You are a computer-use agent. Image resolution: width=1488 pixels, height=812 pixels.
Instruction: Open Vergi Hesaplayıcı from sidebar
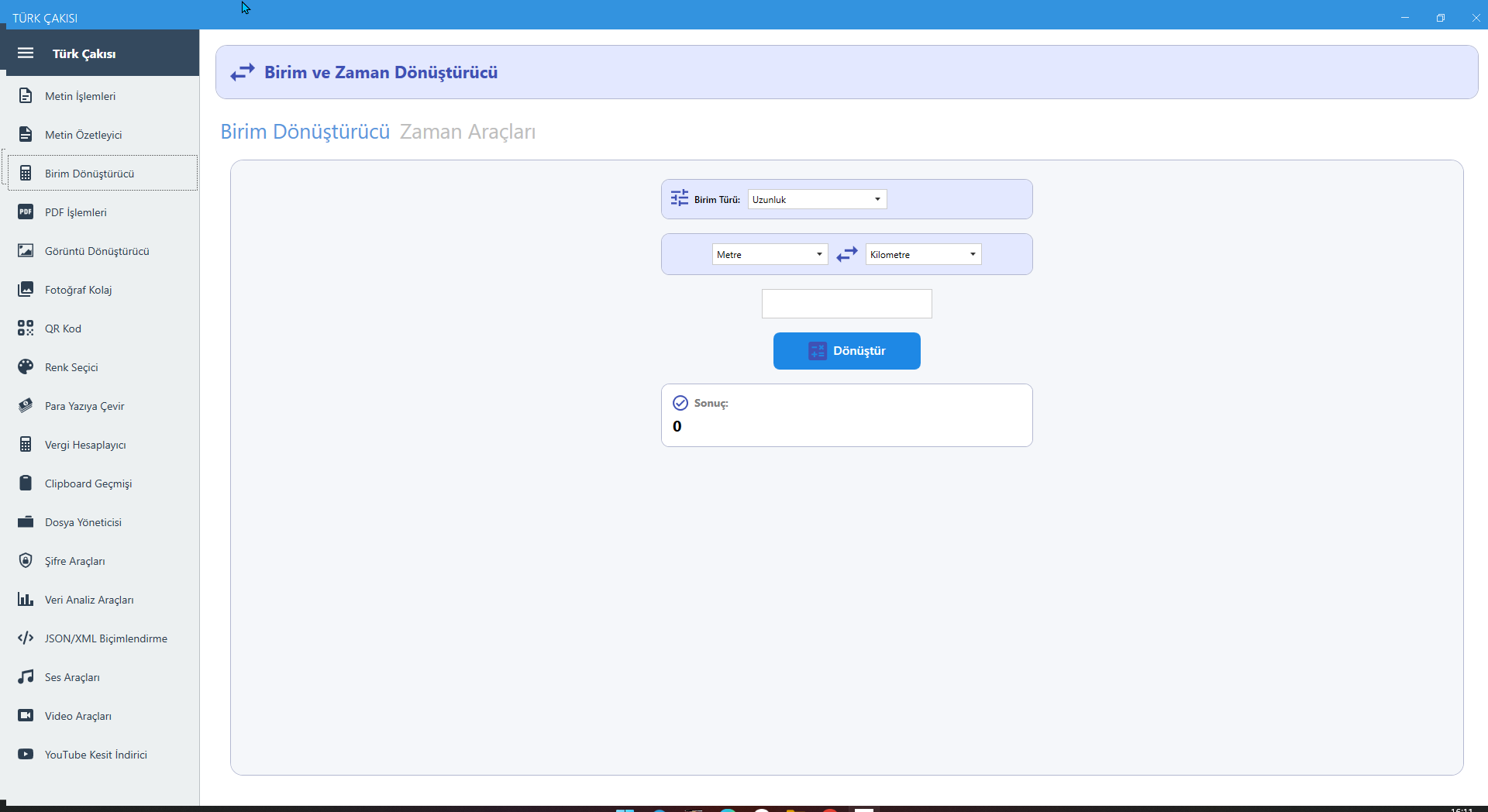click(x=85, y=445)
